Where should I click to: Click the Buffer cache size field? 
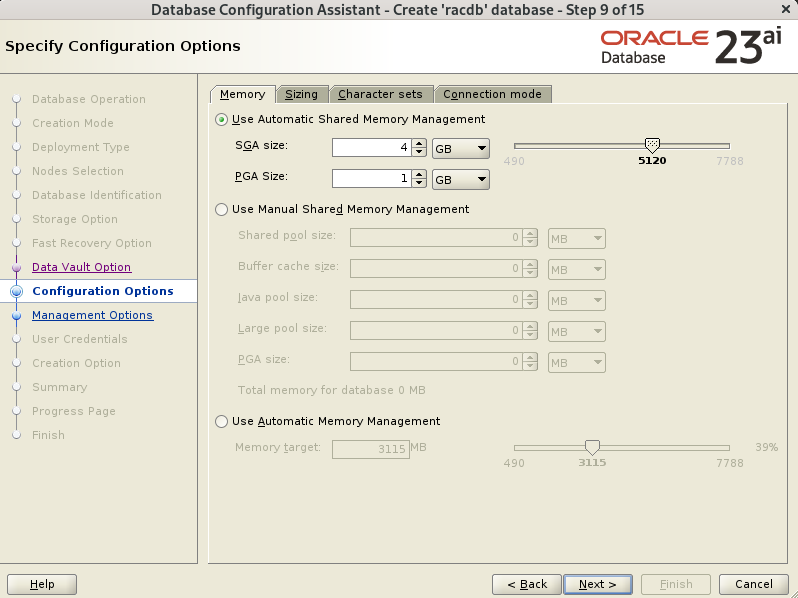[436, 269]
